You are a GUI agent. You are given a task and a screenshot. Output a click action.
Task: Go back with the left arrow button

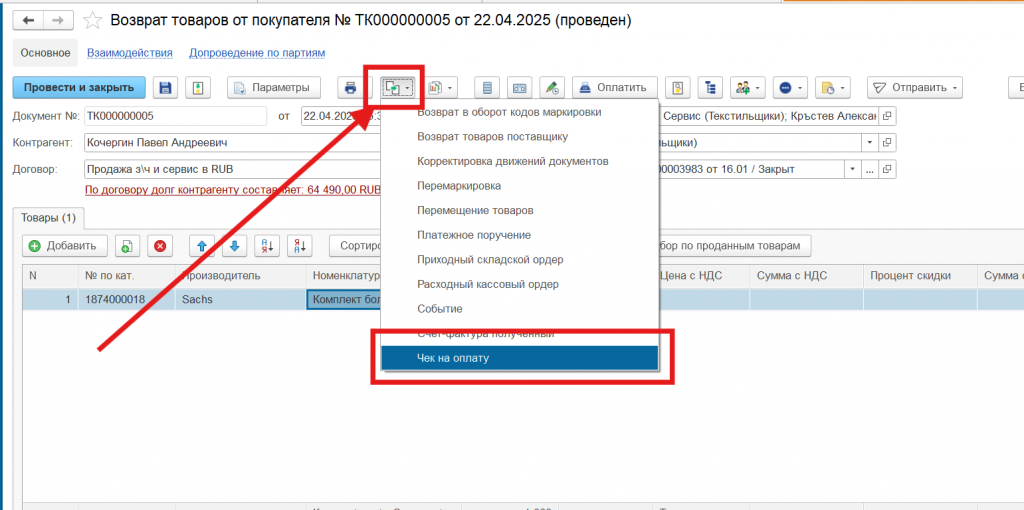(x=29, y=20)
